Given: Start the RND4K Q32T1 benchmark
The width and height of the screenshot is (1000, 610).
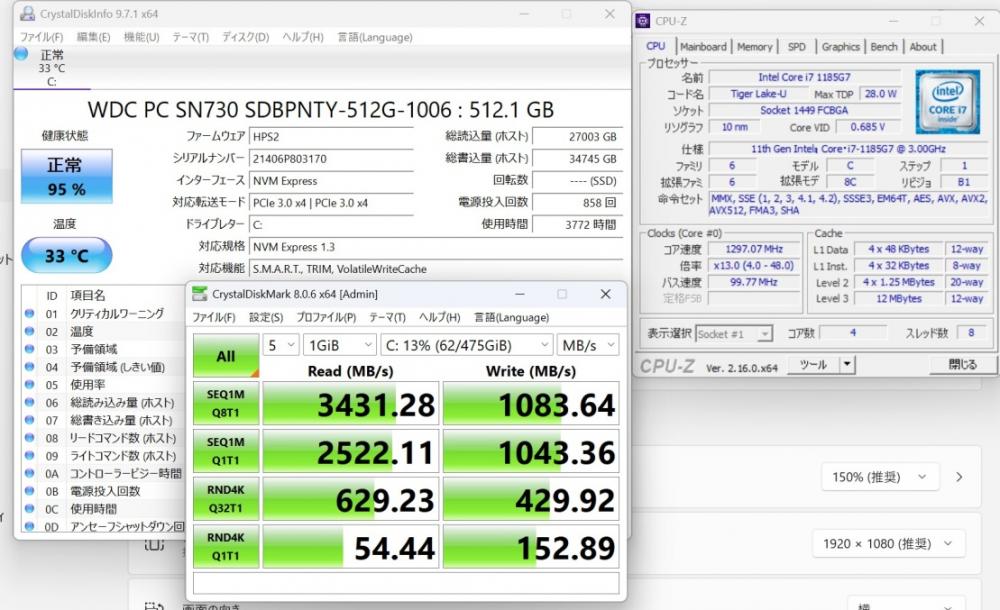Looking at the screenshot, I should (x=225, y=499).
